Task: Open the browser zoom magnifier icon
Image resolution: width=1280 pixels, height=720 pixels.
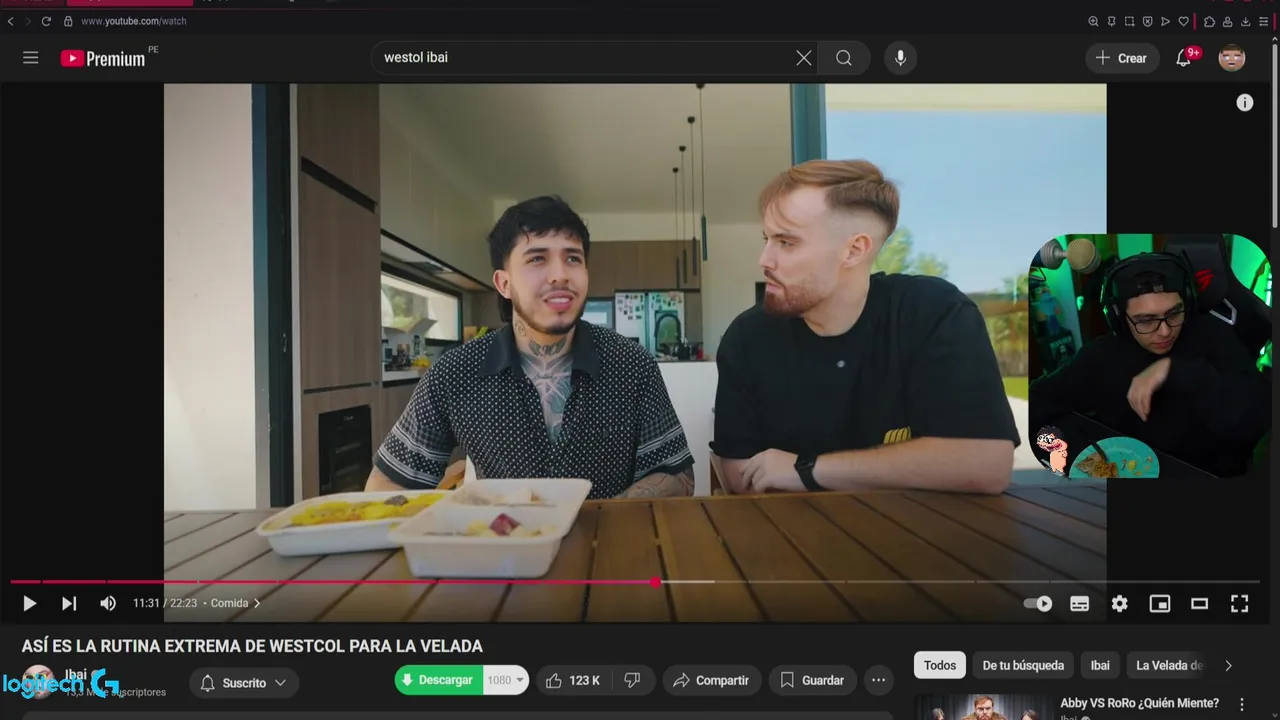Action: coord(1093,21)
